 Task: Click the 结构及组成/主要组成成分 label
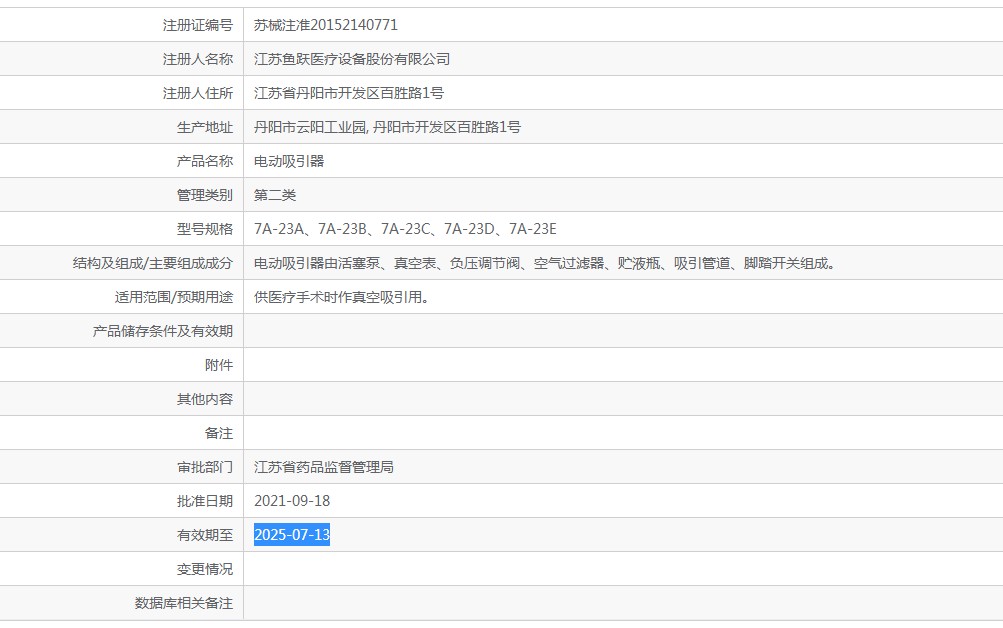153,263
